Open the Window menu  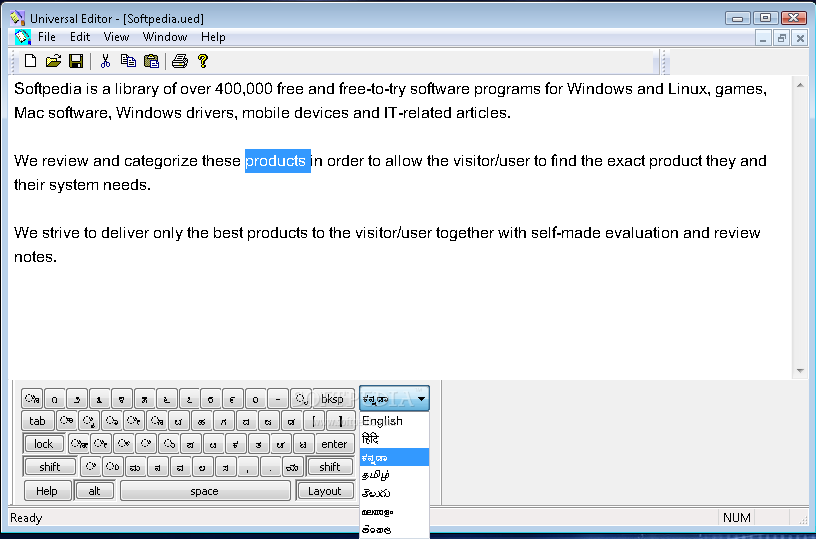(165, 37)
